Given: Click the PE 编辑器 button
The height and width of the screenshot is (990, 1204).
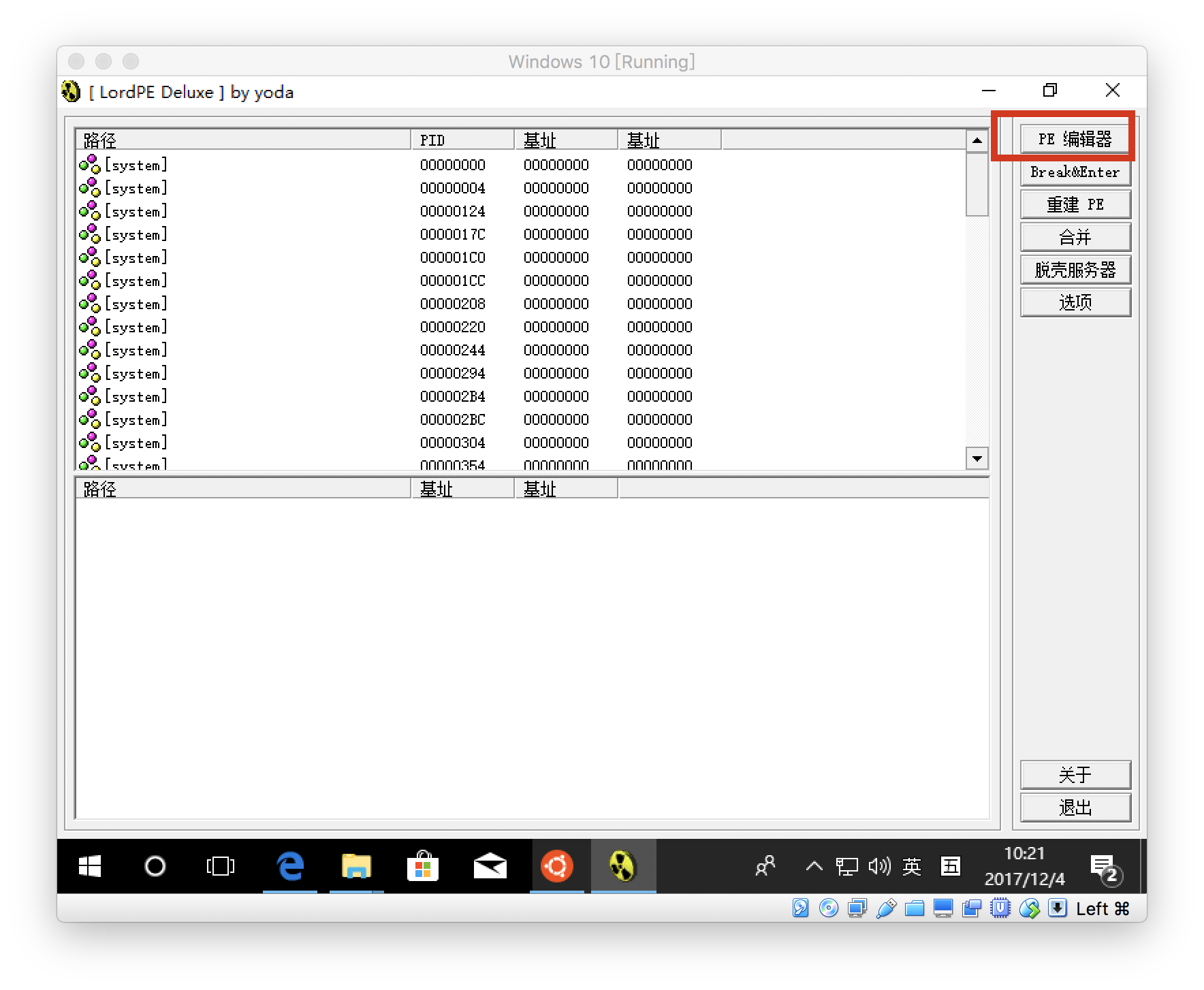Looking at the screenshot, I should pos(1075,139).
